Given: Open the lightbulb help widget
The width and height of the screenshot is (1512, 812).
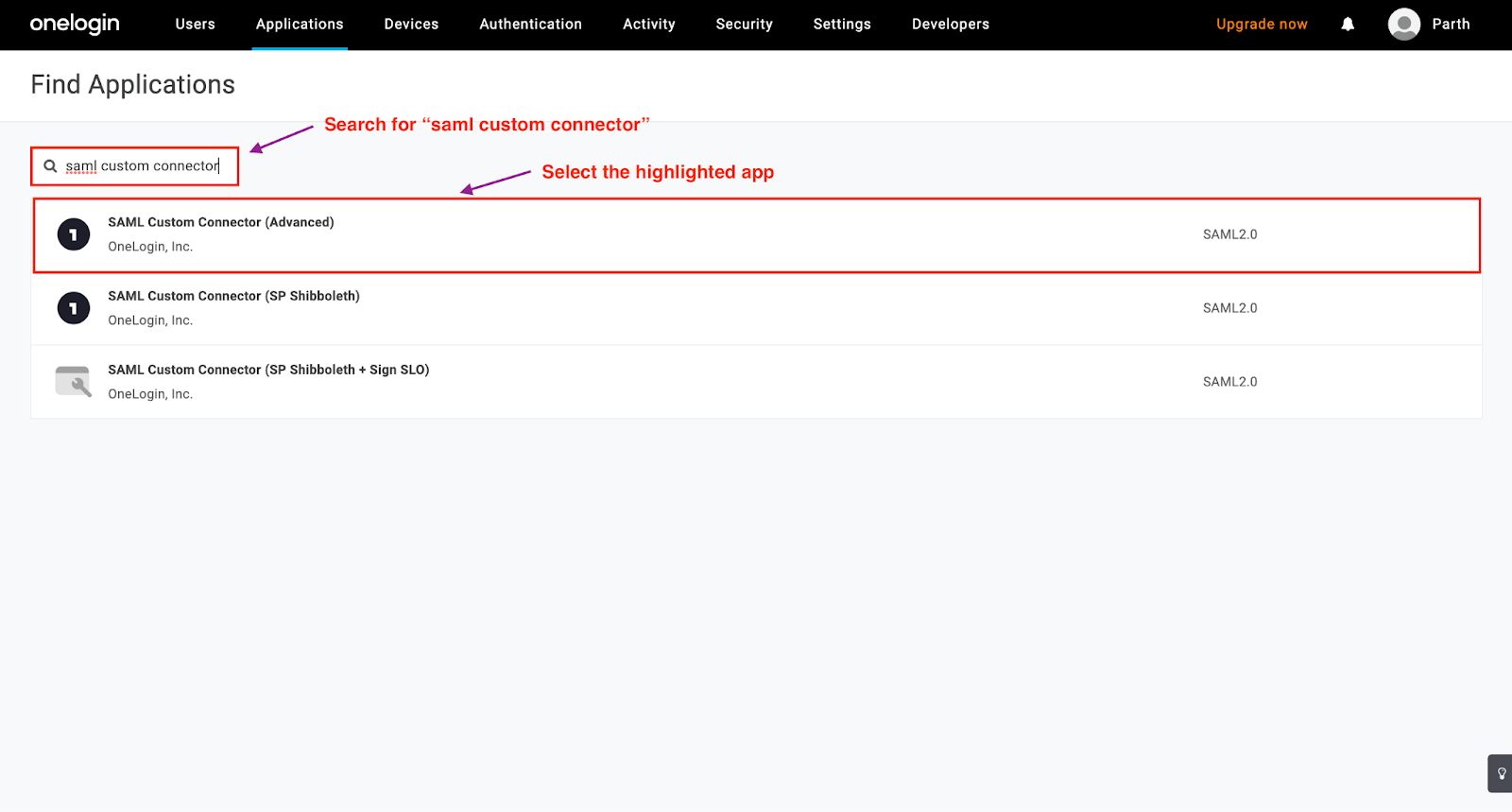Looking at the screenshot, I should pos(1501,773).
